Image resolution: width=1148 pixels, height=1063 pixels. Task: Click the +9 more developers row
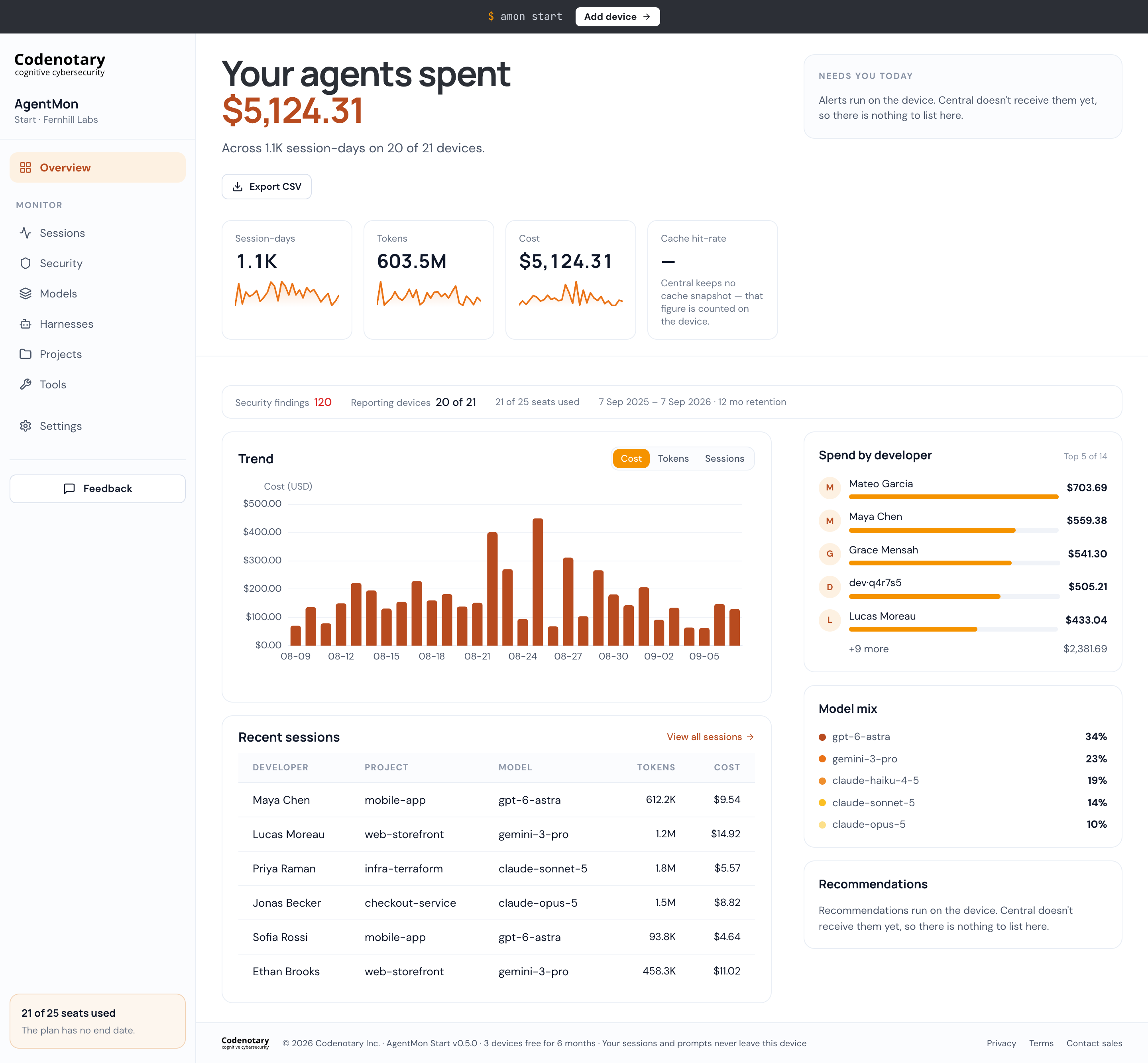click(x=963, y=649)
